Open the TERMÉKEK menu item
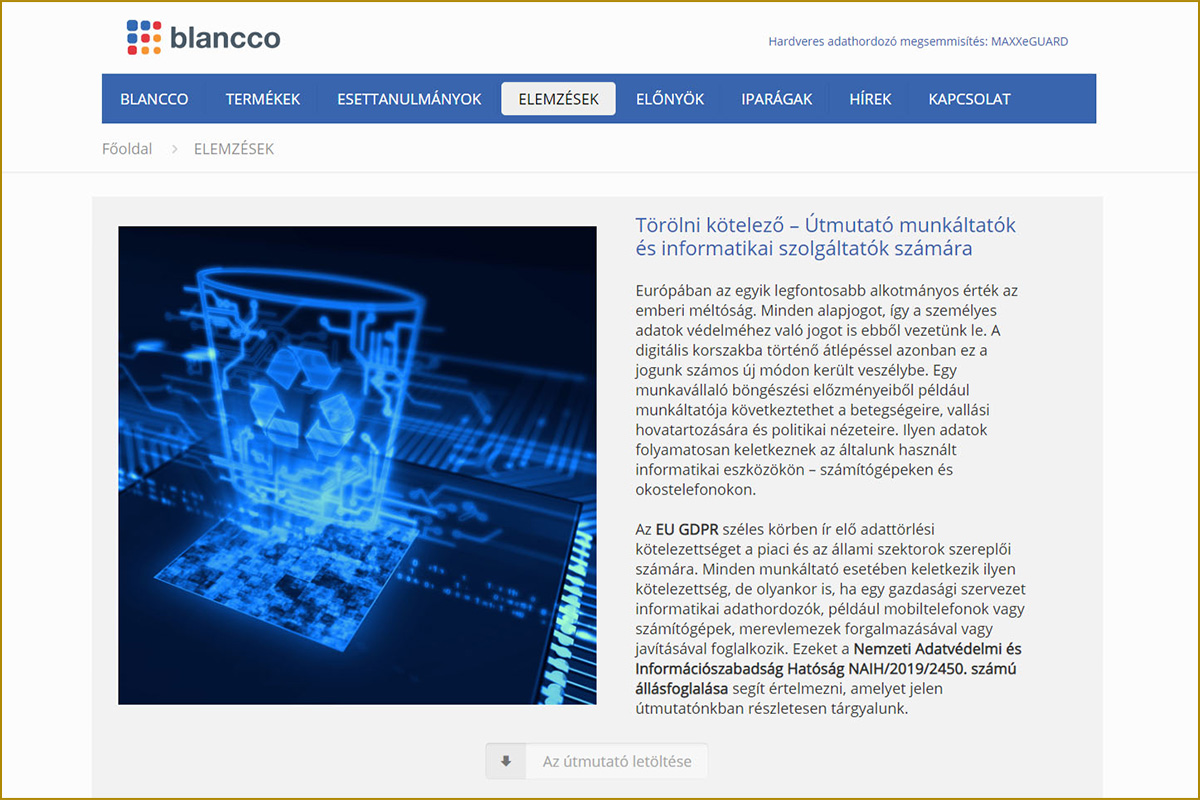This screenshot has height=800, width=1200. [x=263, y=99]
